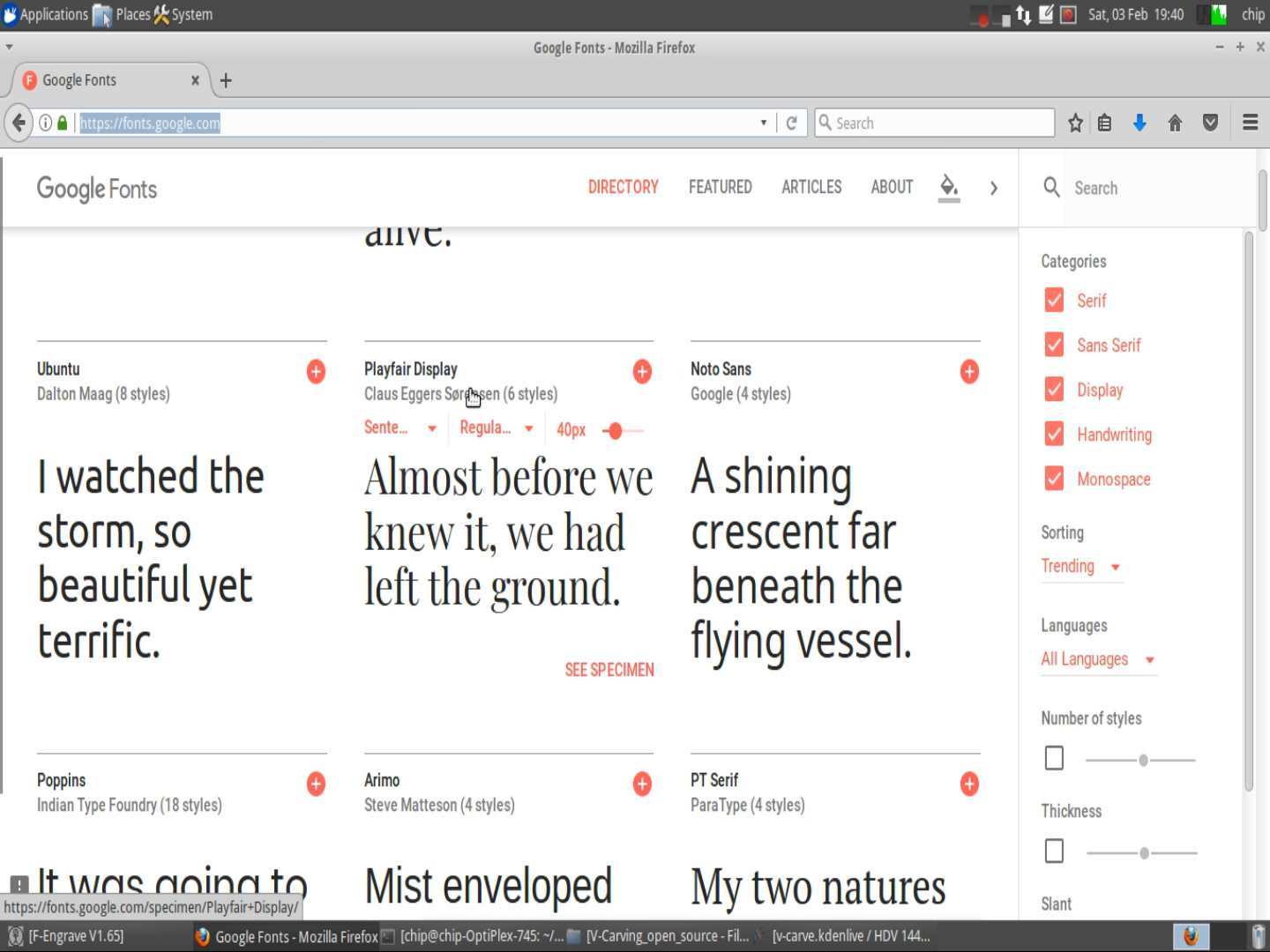Viewport: 1270px width, 952px height.
Task: Enable the Number of styles filter checkbox
Action: click(1054, 758)
